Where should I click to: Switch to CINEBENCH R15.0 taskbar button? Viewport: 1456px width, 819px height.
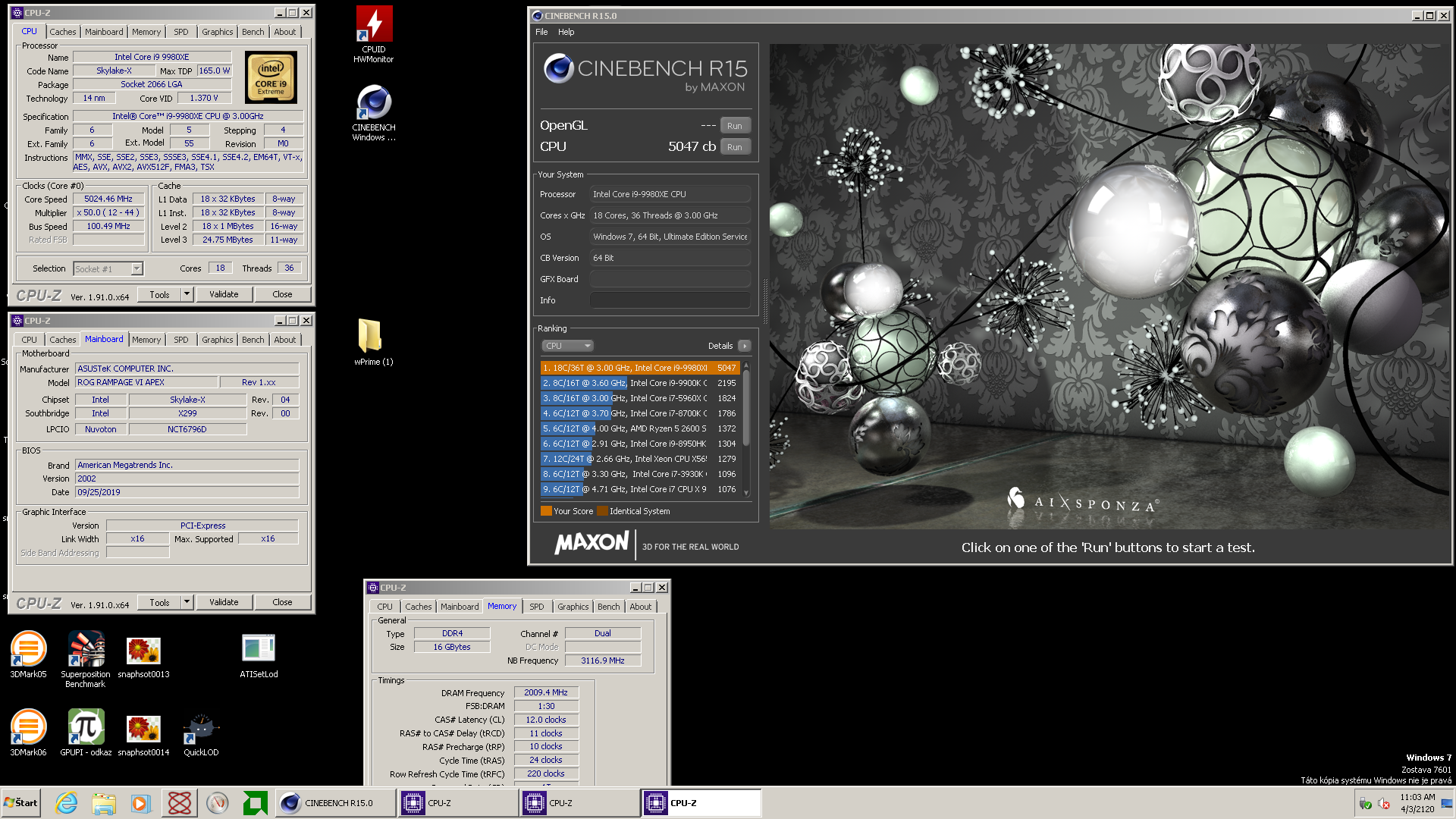coord(336,803)
